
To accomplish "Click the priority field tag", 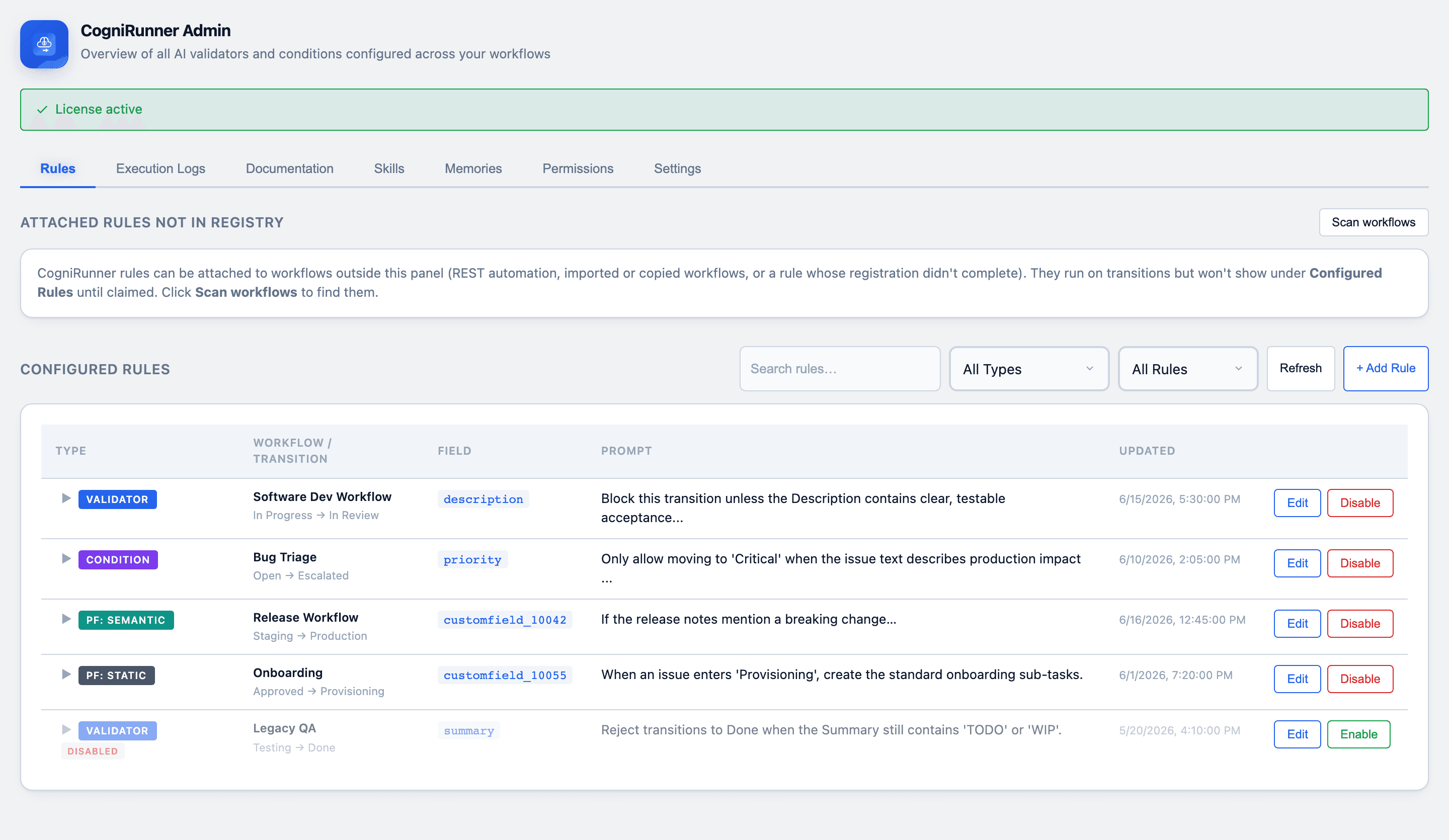I will tap(472, 559).
